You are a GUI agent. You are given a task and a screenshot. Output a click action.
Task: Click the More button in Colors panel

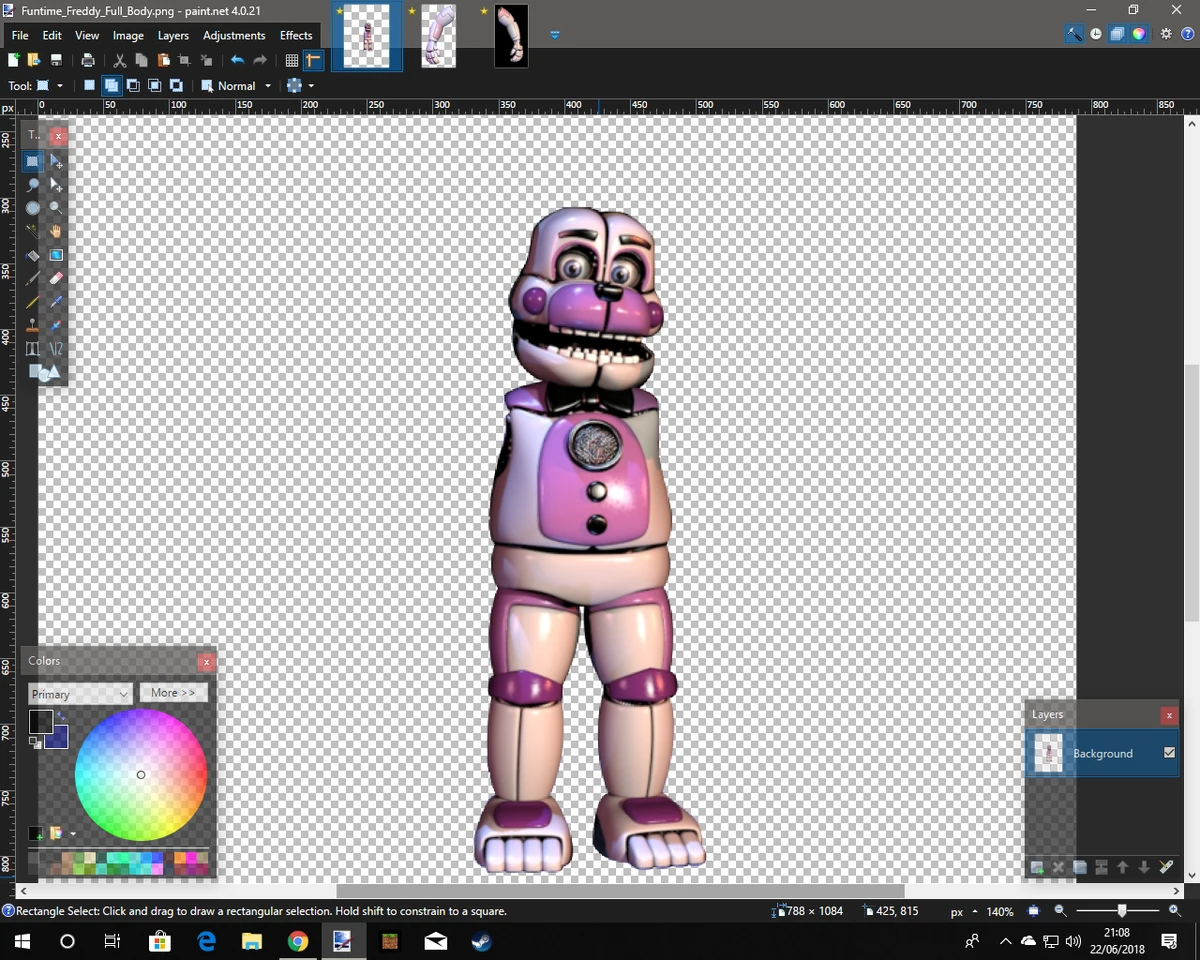click(x=173, y=692)
